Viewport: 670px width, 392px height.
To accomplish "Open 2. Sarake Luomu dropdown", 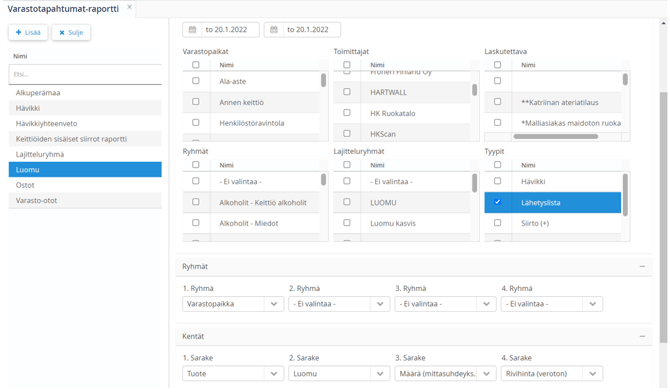I will pos(339,374).
